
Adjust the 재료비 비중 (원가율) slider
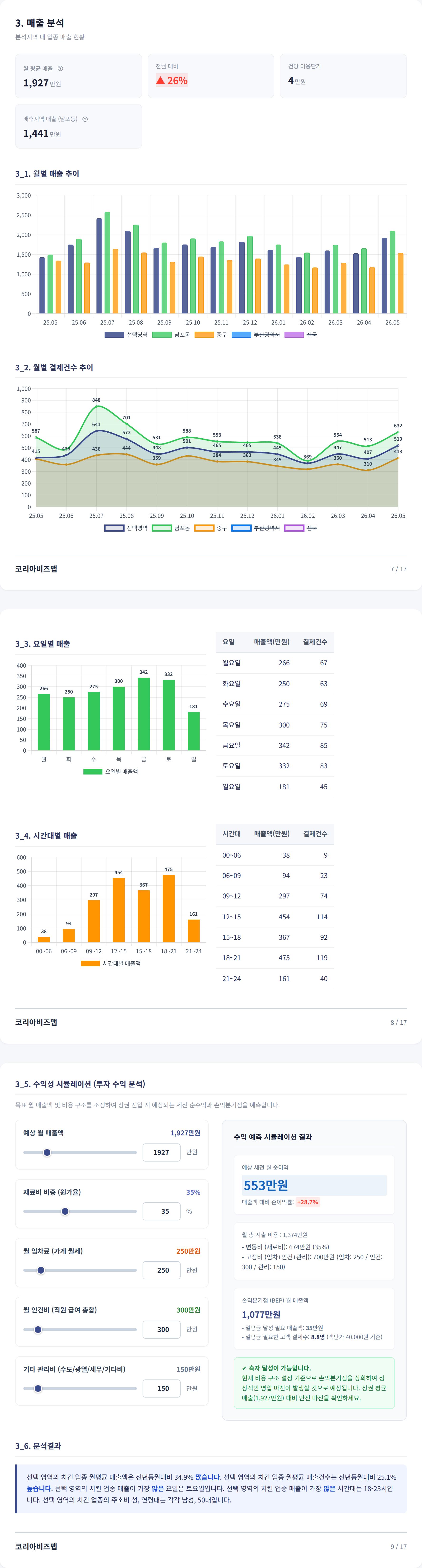80,1211
